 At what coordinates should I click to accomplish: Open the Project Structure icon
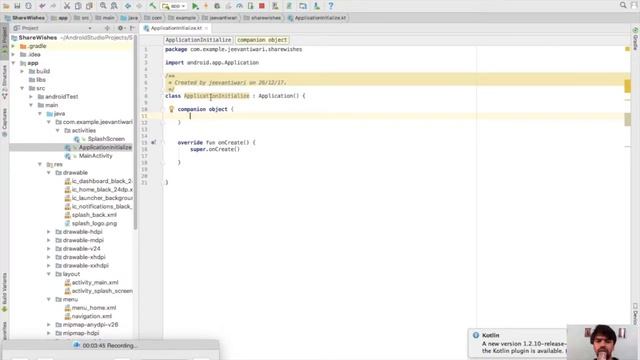click(x=303, y=6)
